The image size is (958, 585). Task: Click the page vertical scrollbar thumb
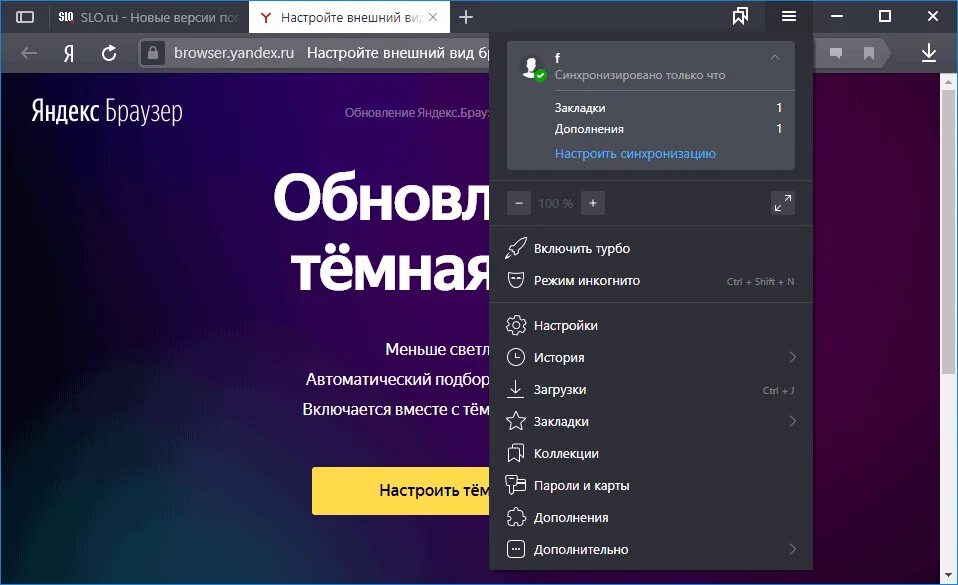click(948, 231)
